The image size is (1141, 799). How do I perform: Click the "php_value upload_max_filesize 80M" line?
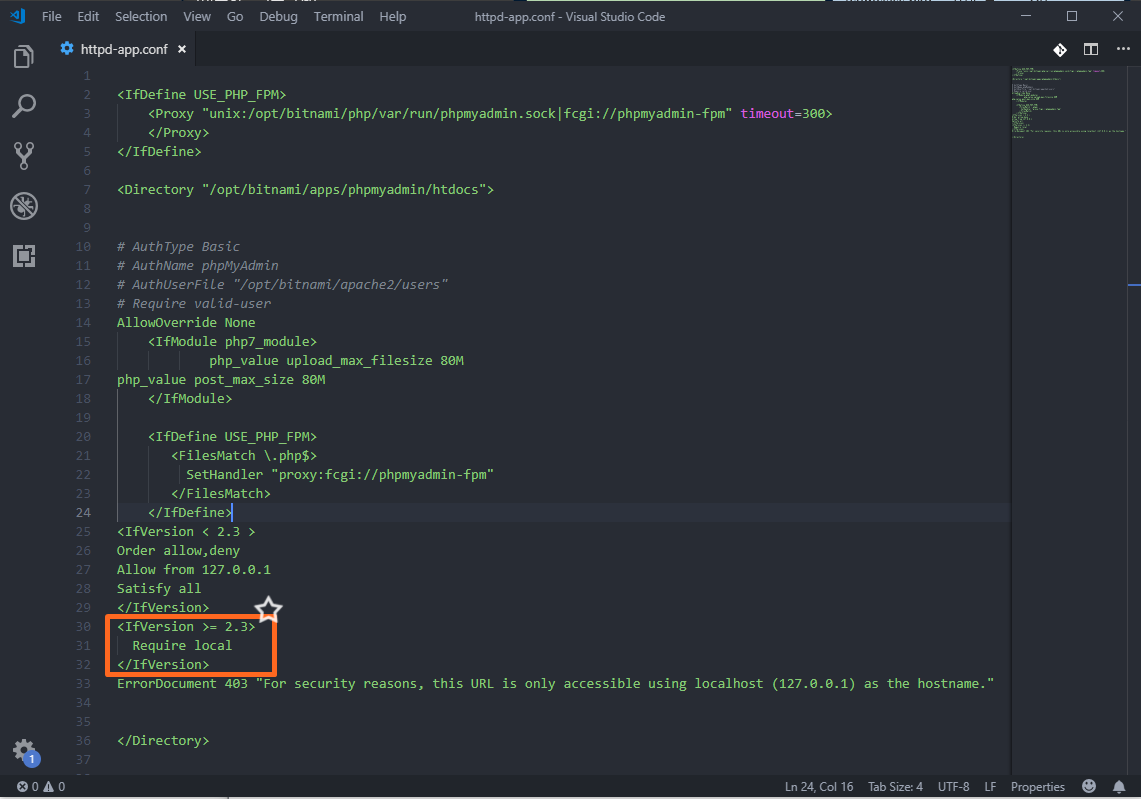pos(336,361)
